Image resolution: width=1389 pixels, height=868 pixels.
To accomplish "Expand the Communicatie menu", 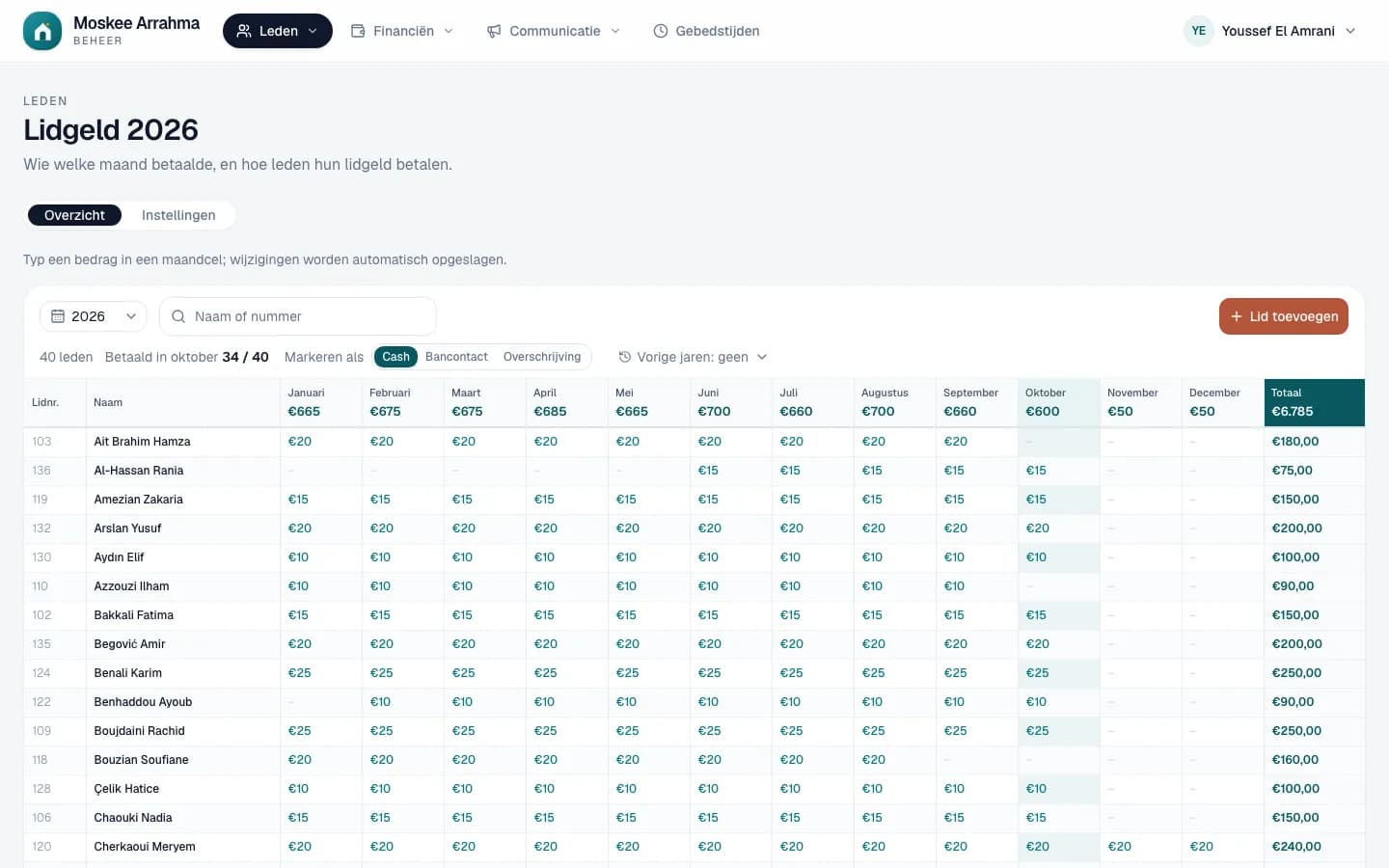I will pyautogui.click(x=554, y=31).
